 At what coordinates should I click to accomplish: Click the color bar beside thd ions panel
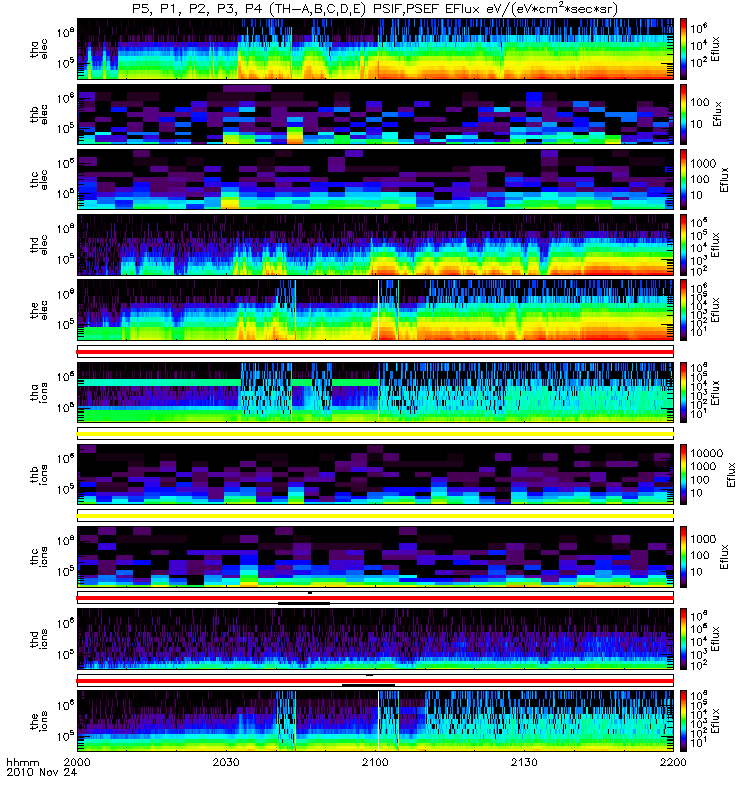683,639
